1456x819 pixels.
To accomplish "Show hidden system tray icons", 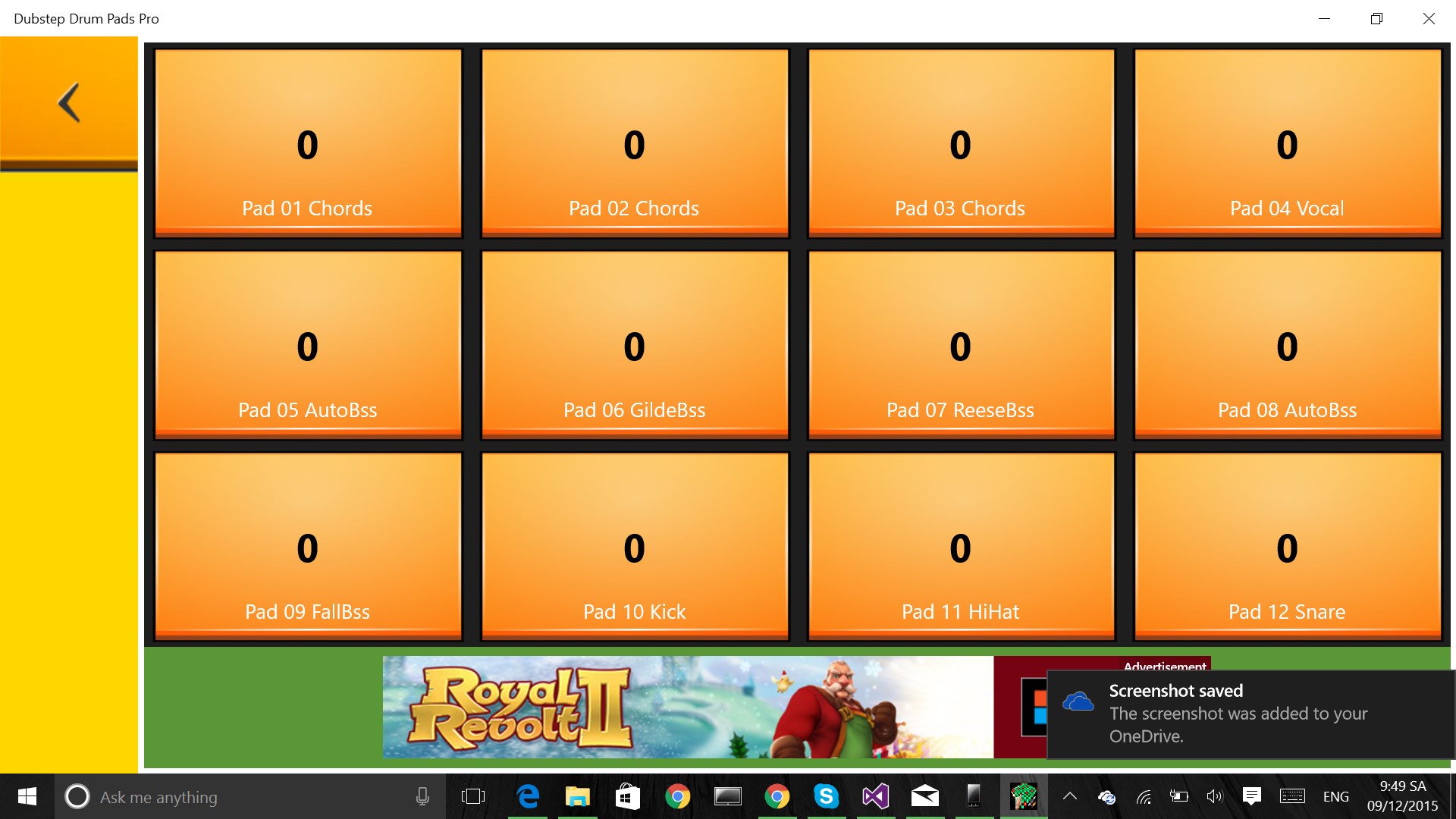I will tap(1069, 796).
